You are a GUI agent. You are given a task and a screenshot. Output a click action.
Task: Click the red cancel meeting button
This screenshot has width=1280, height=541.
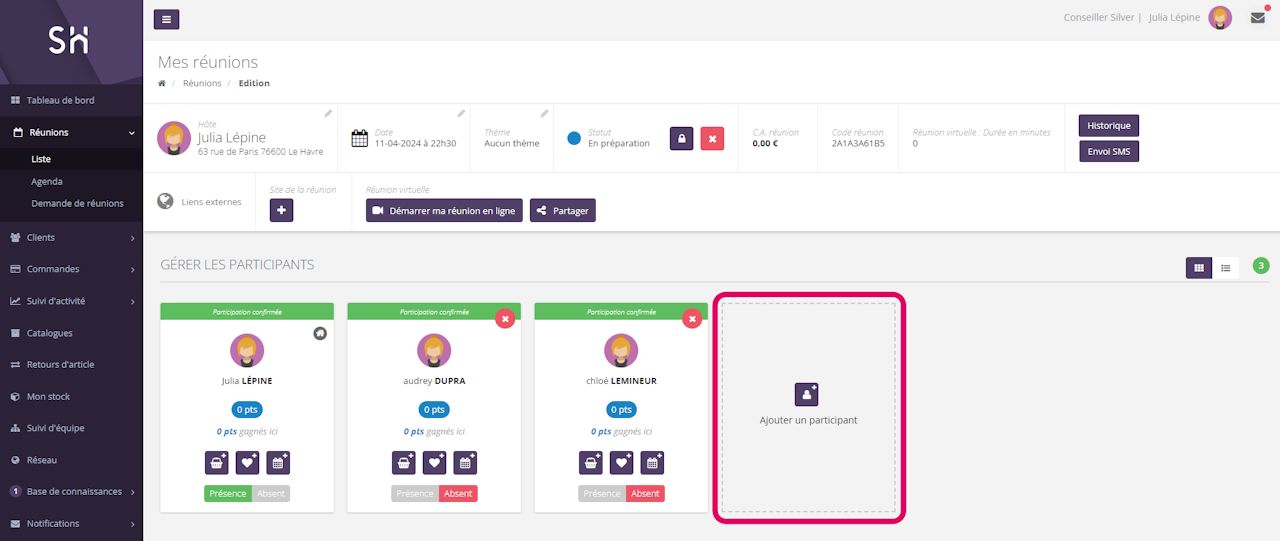(712, 139)
